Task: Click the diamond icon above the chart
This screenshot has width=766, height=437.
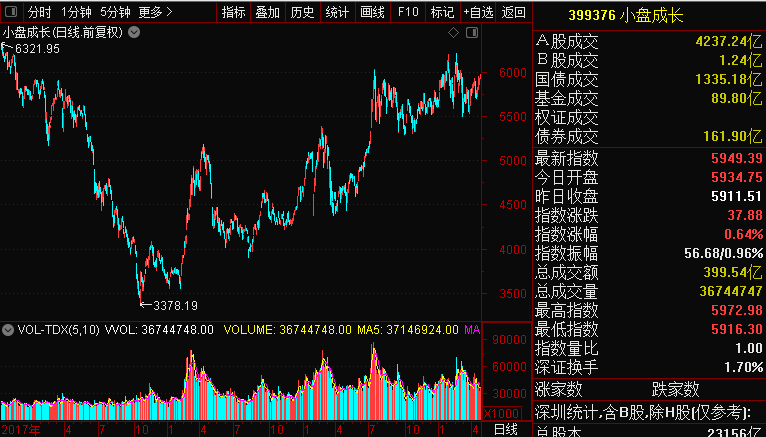Action: coord(453,32)
